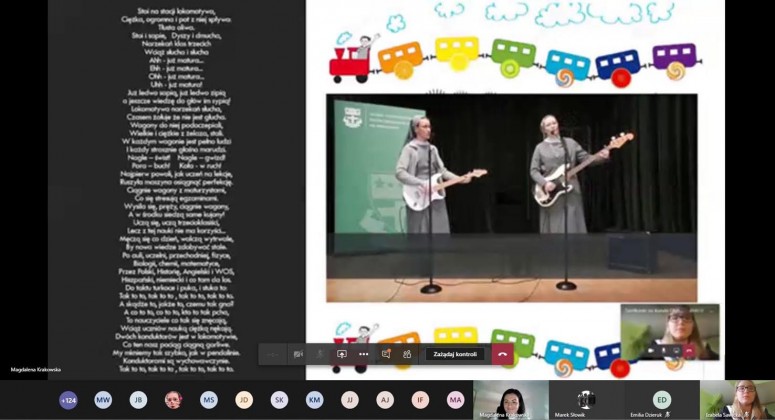Click the share screen icon
The height and width of the screenshot is (420, 775).
[x=342, y=354]
